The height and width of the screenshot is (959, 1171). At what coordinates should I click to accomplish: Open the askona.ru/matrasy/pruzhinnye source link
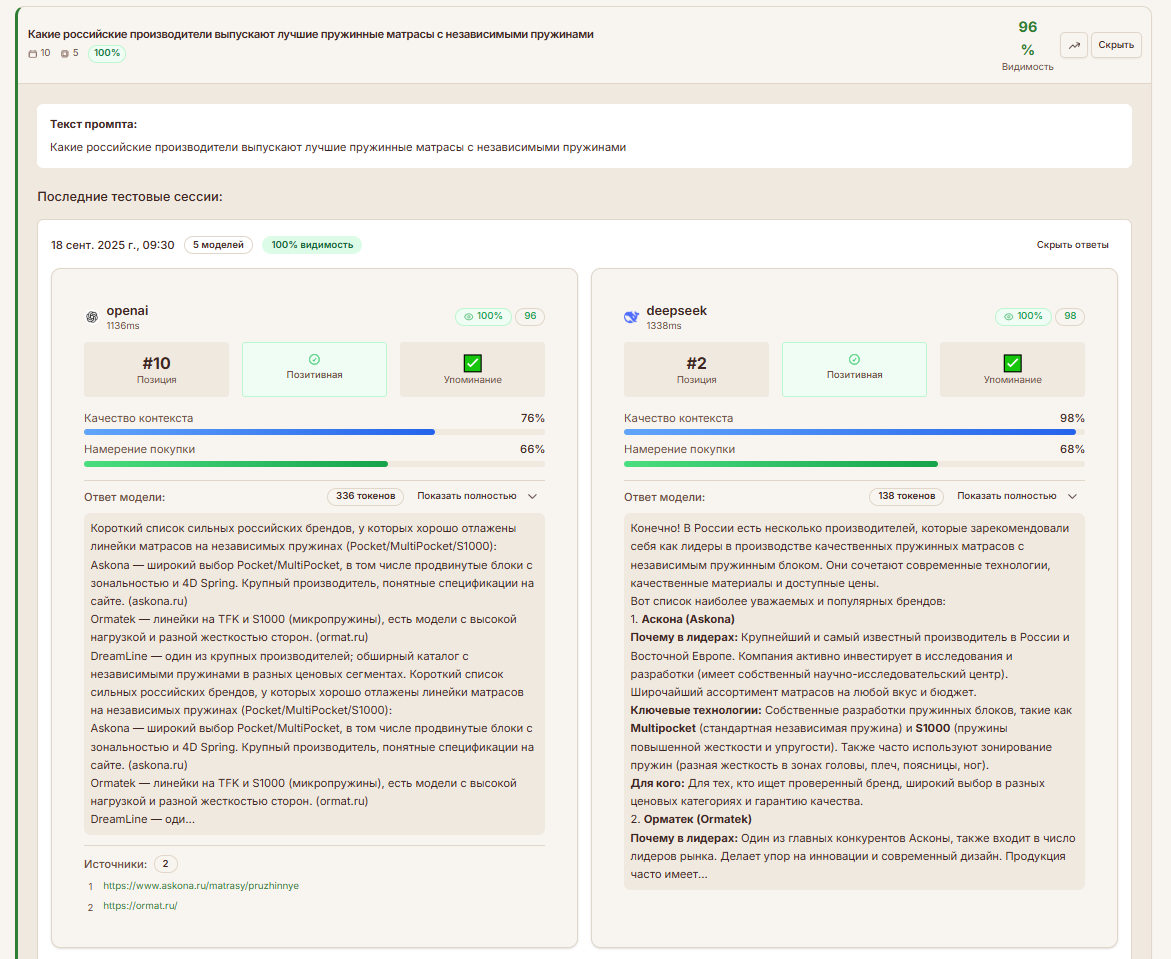201,886
